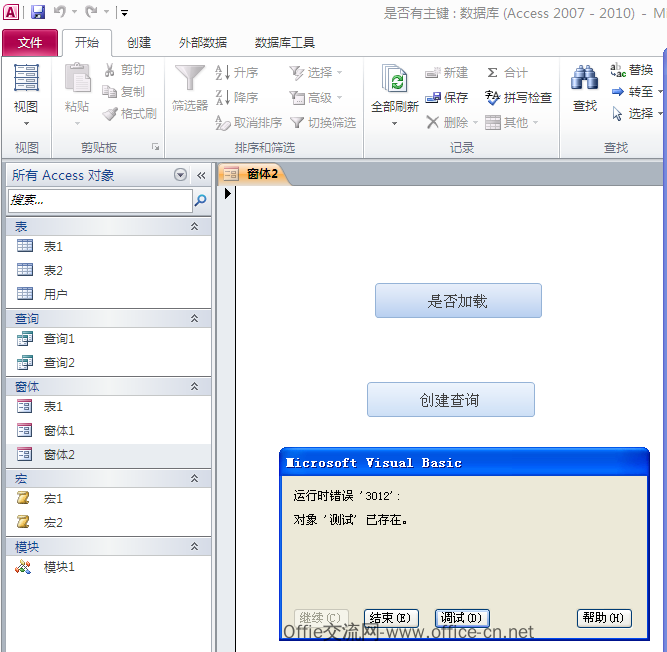The height and width of the screenshot is (652, 667).
Task: Click the 取消排序 remove sort button
Action: click(x=248, y=123)
